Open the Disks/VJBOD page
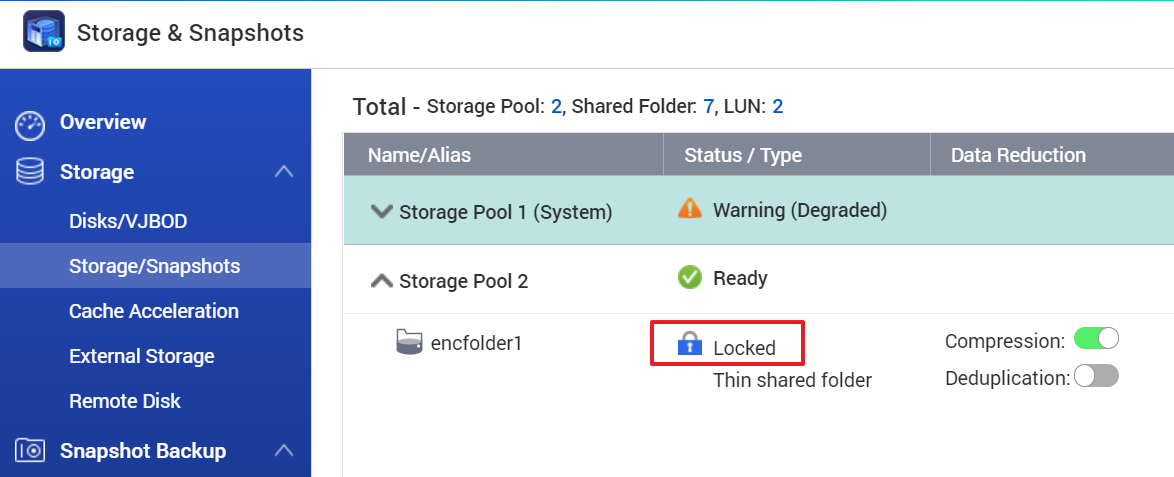 (128, 221)
